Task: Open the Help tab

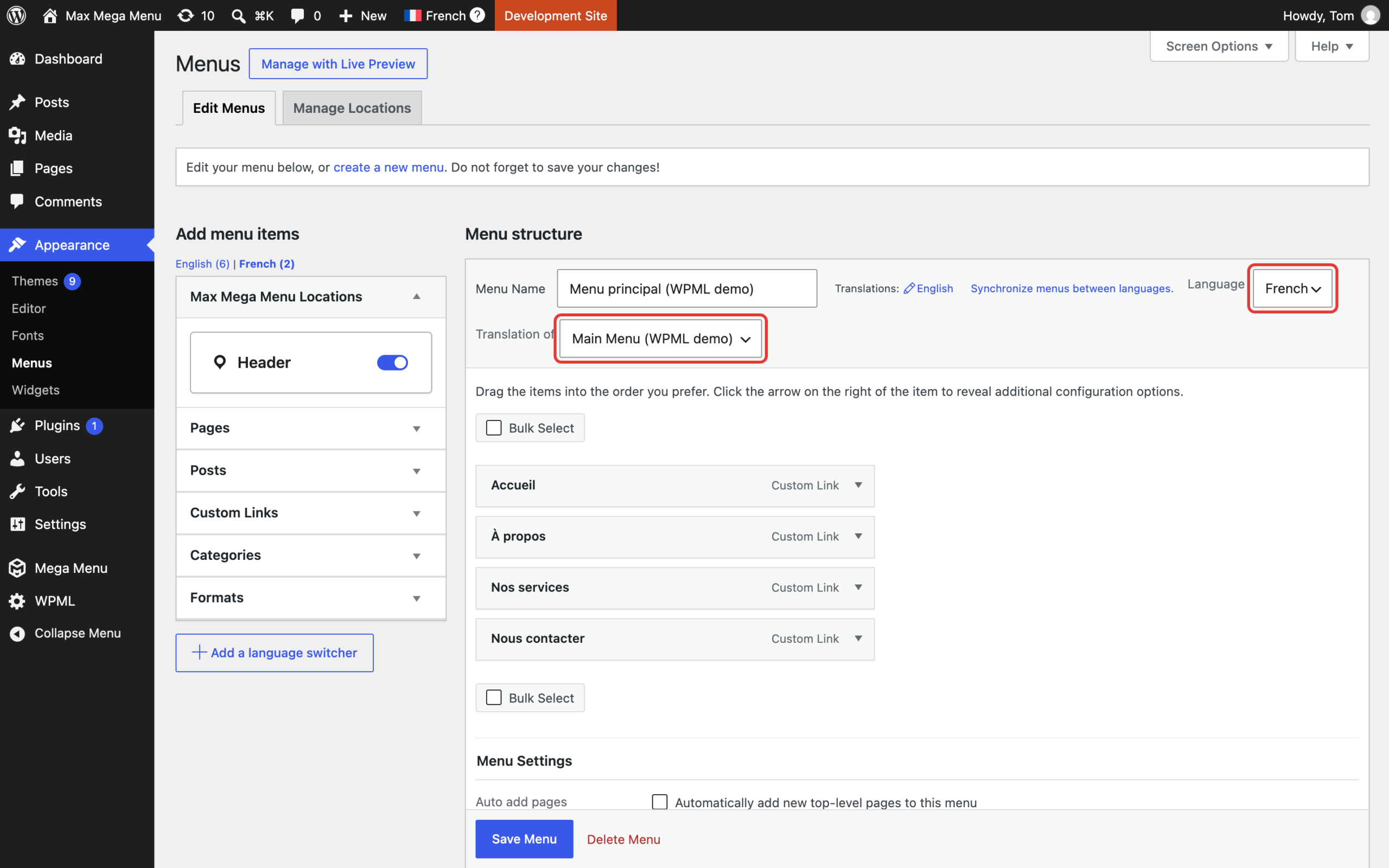Action: [x=1331, y=46]
